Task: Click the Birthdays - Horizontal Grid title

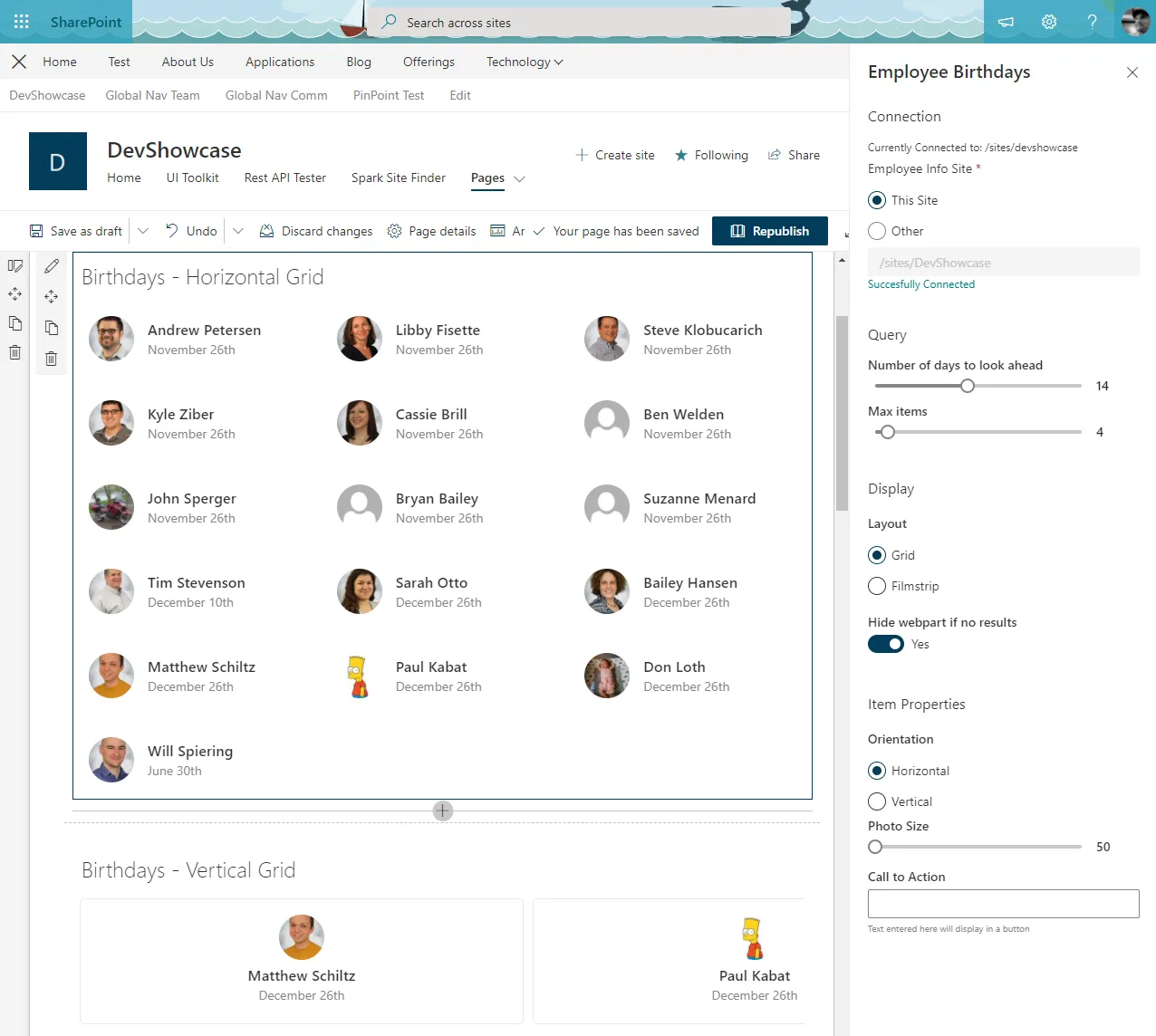Action: [203, 277]
